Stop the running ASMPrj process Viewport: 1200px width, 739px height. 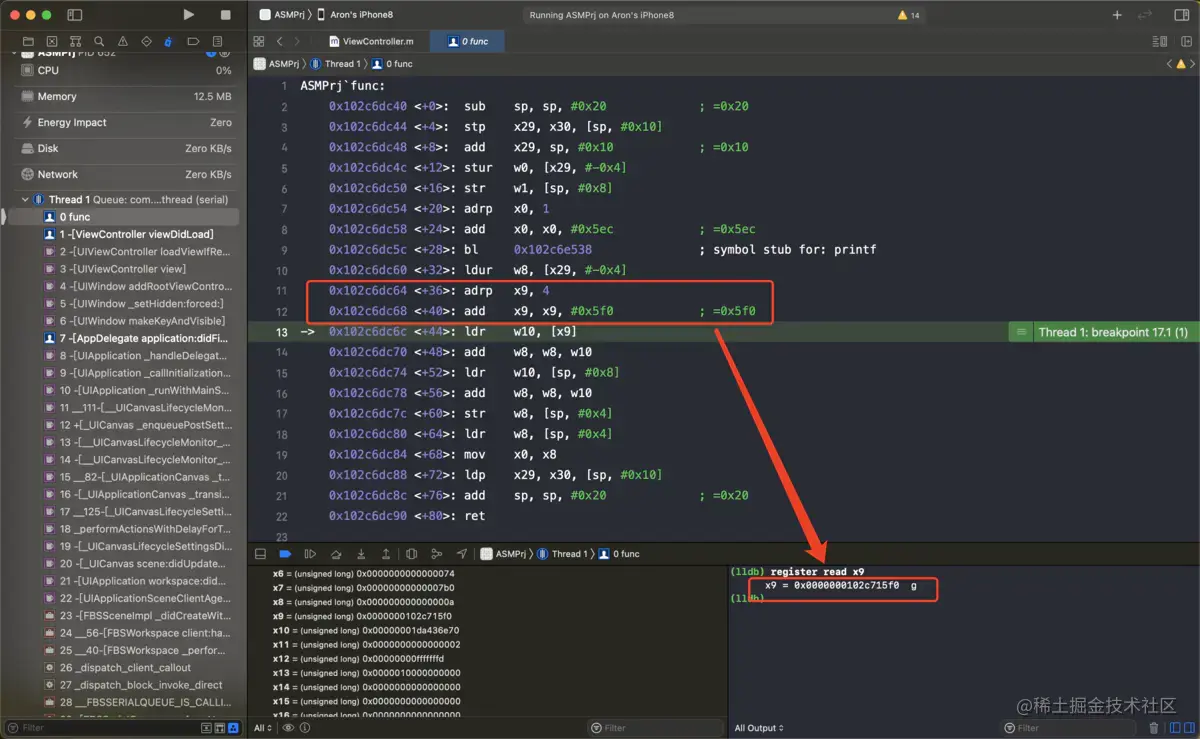click(225, 15)
